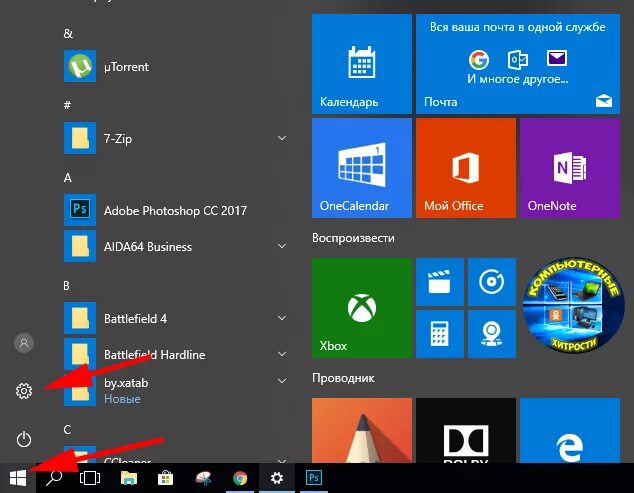Viewport: 634px width, 493px height.
Task: Click the Проводник group title
Action: [343, 378]
